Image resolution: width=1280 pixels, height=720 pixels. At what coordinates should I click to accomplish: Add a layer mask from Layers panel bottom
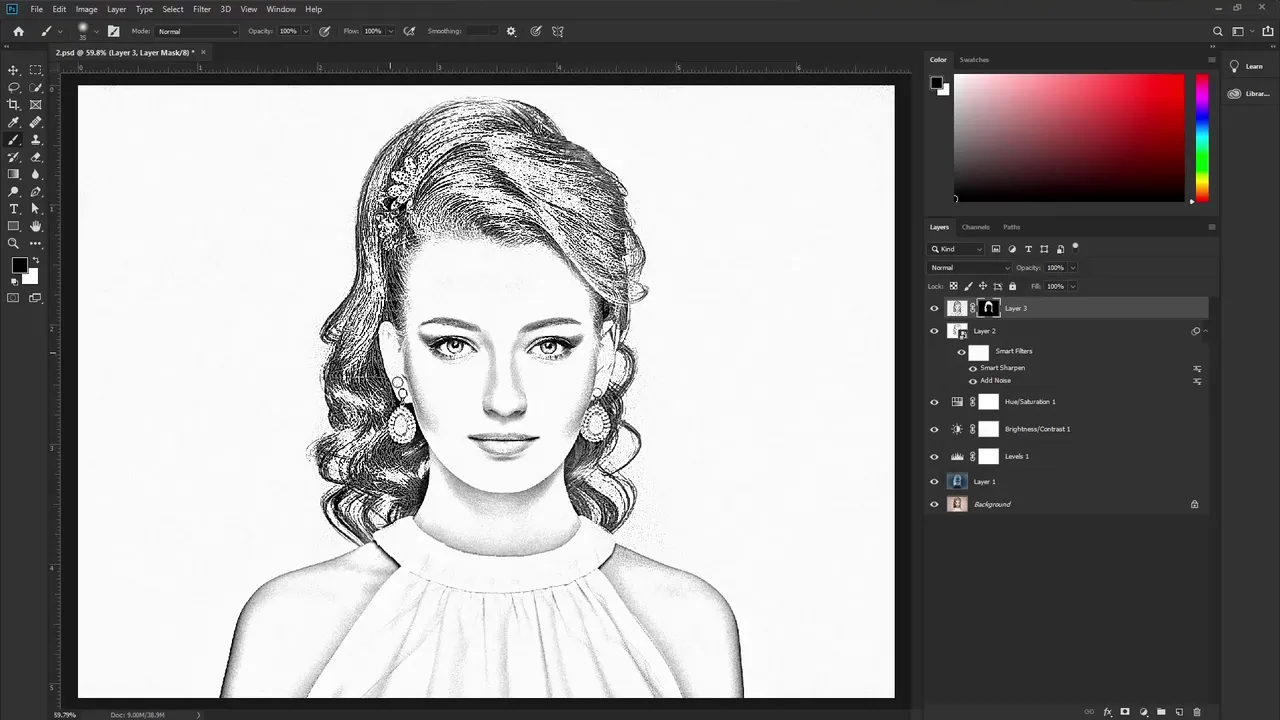(x=1125, y=712)
